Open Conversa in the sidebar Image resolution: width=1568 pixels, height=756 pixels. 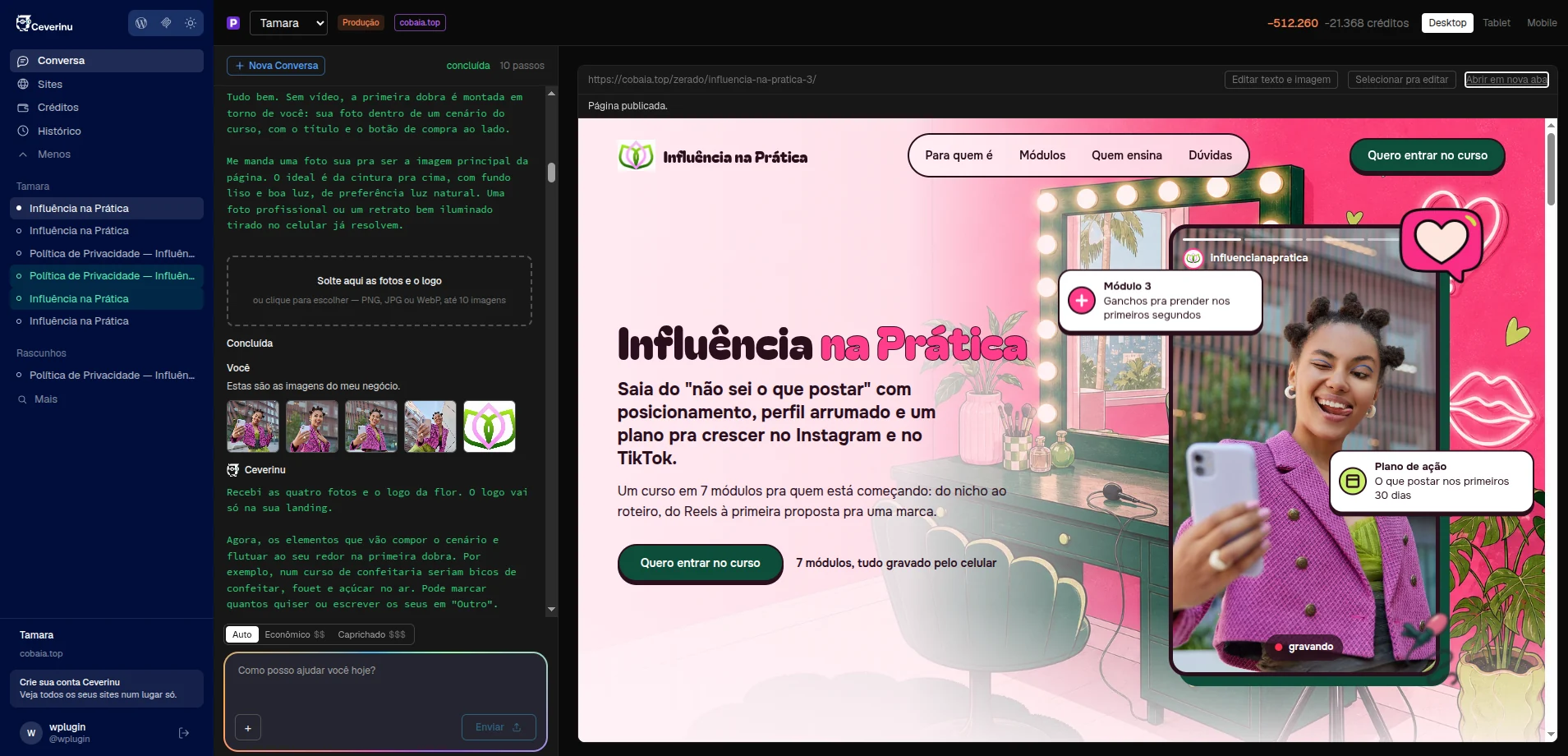[x=107, y=61]
